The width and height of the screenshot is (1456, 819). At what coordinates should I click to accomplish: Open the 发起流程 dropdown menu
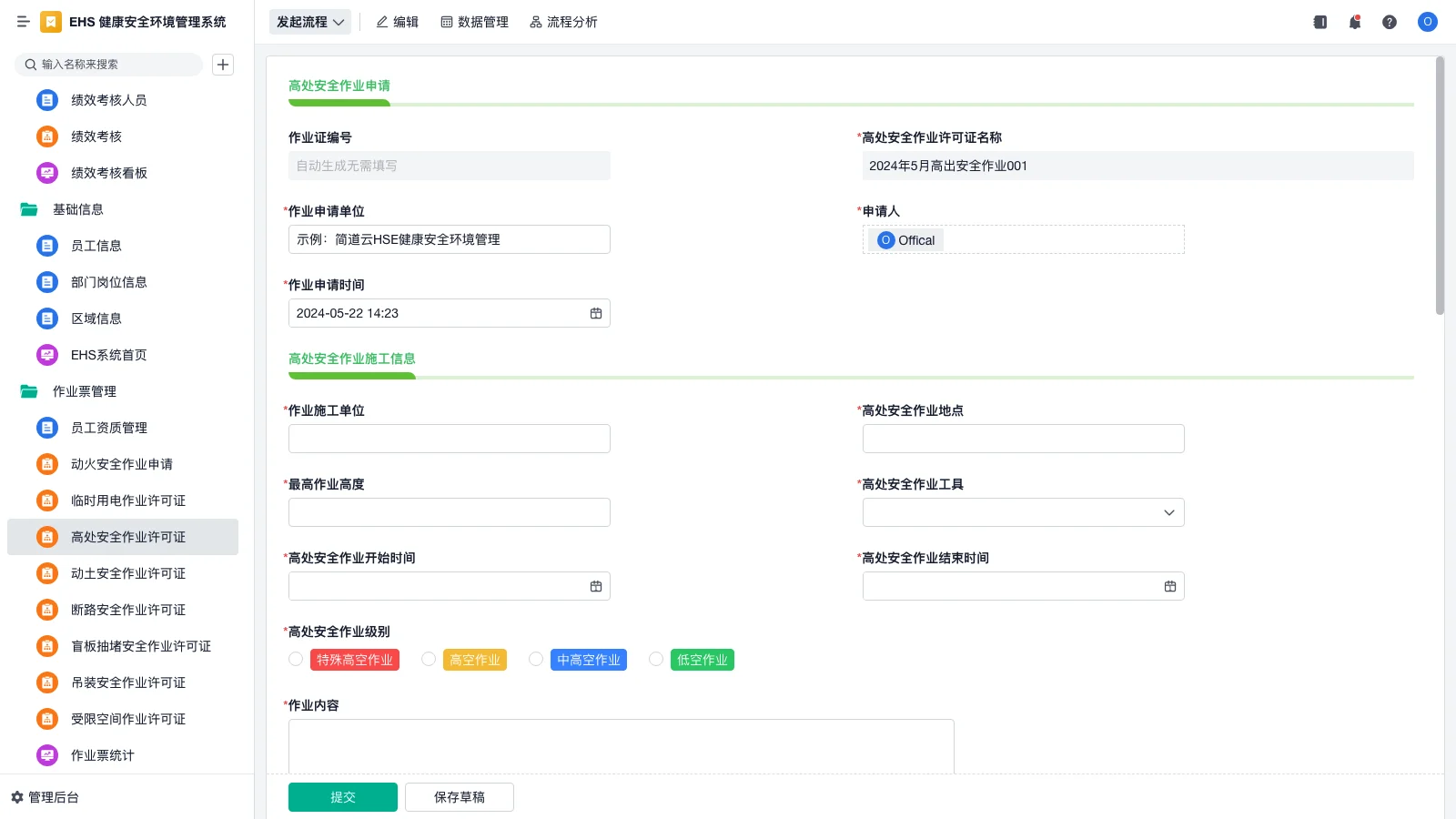(x=309, y=21)
